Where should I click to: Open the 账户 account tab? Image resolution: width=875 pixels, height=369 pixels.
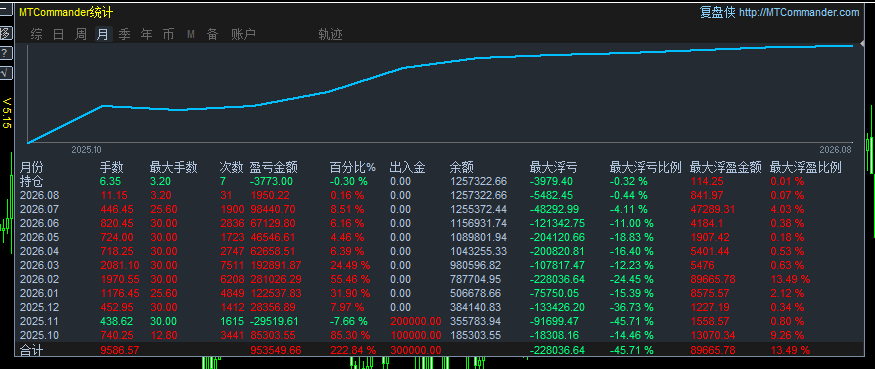pos(244,35)
